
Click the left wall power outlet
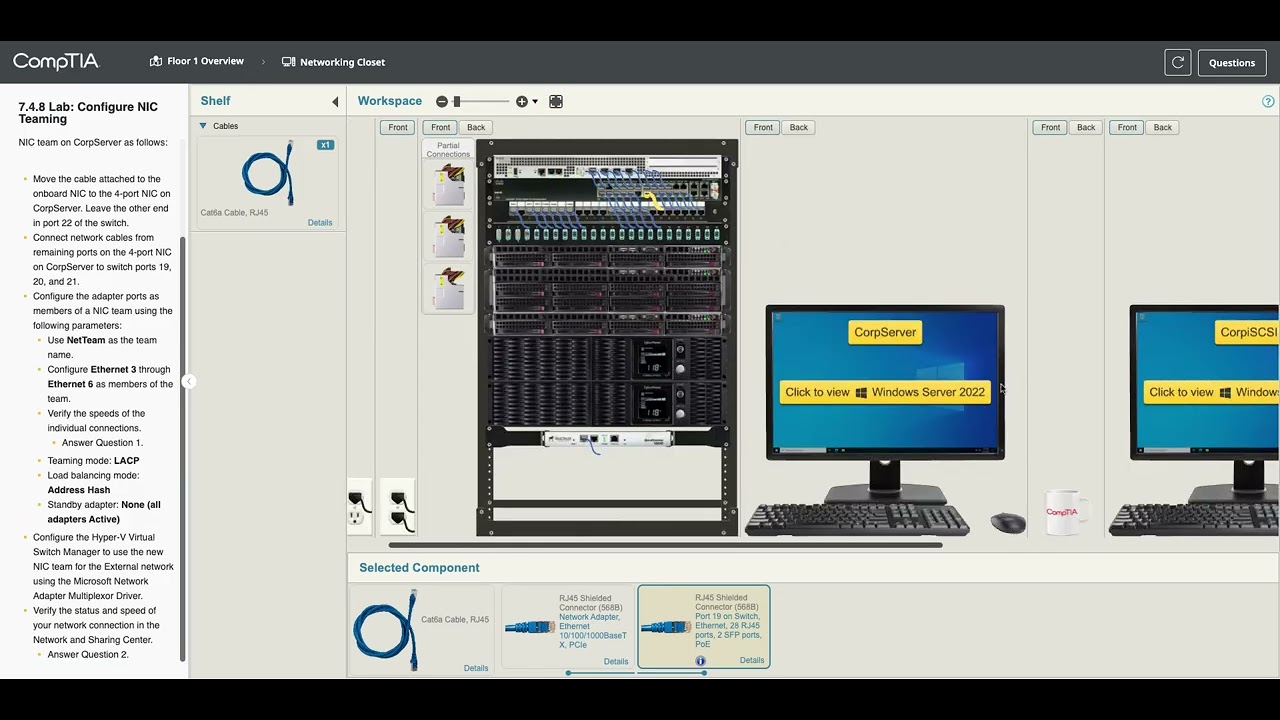tap(358, 507)
